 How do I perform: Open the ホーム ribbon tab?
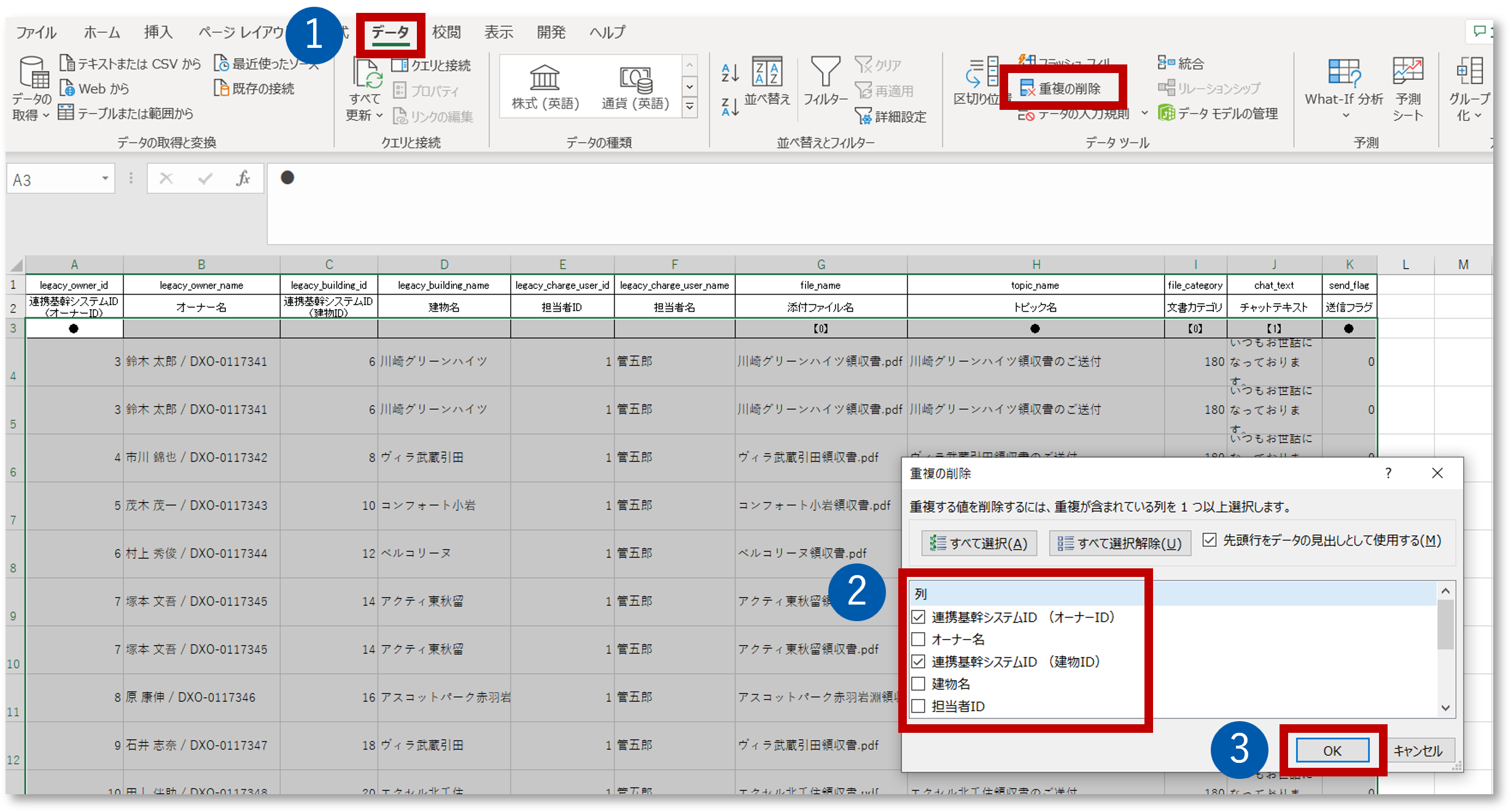click(101, 32)
